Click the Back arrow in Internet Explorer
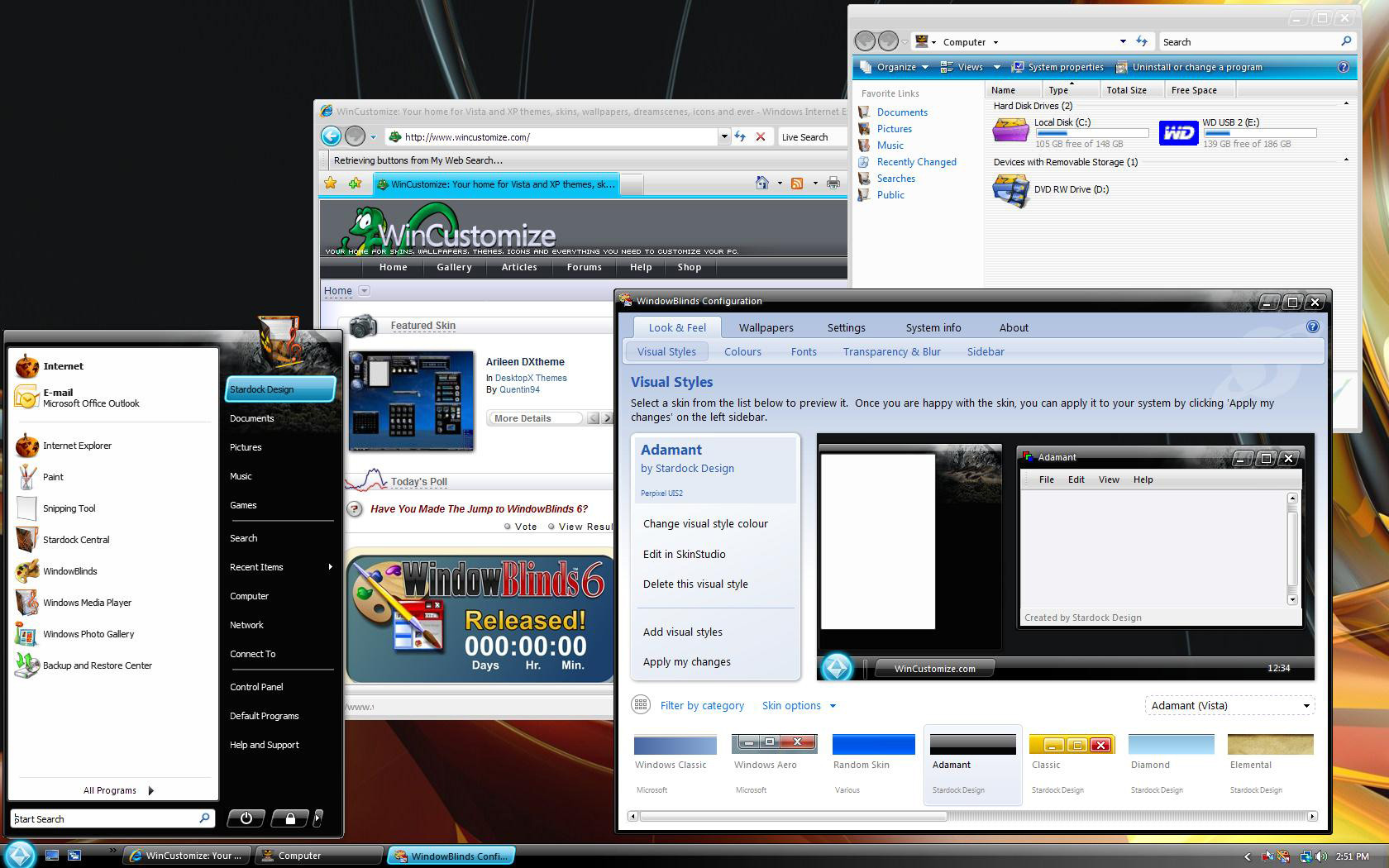This screenshot has height=868, width=1389. 331,136
